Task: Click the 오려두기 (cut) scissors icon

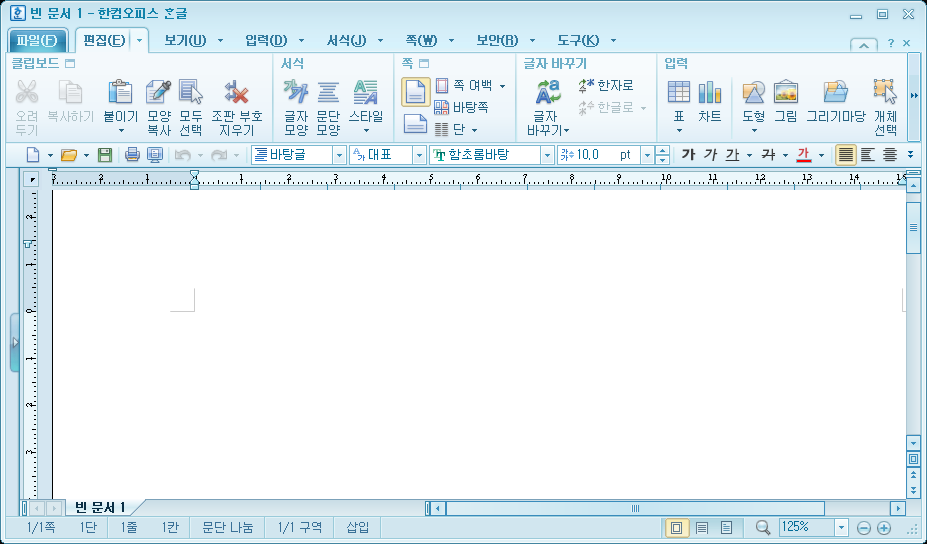Action: click(x=27, y=92)
